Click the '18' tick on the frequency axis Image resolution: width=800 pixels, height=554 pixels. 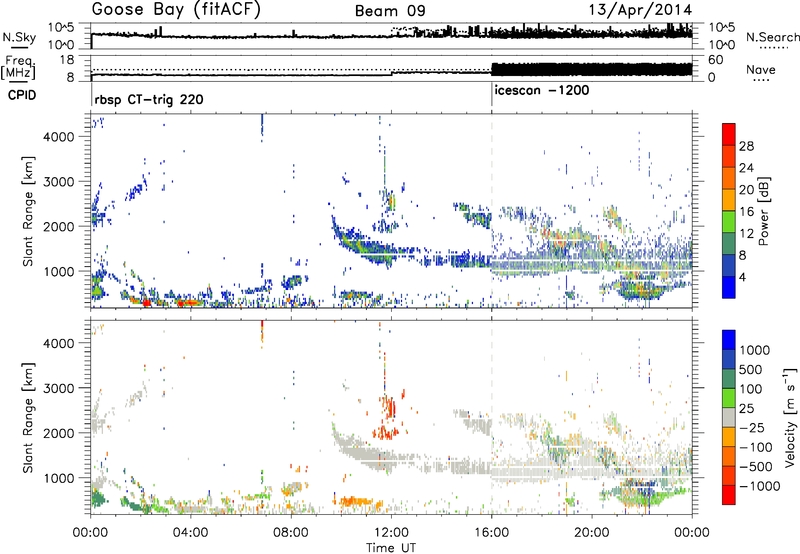(67, 59)
